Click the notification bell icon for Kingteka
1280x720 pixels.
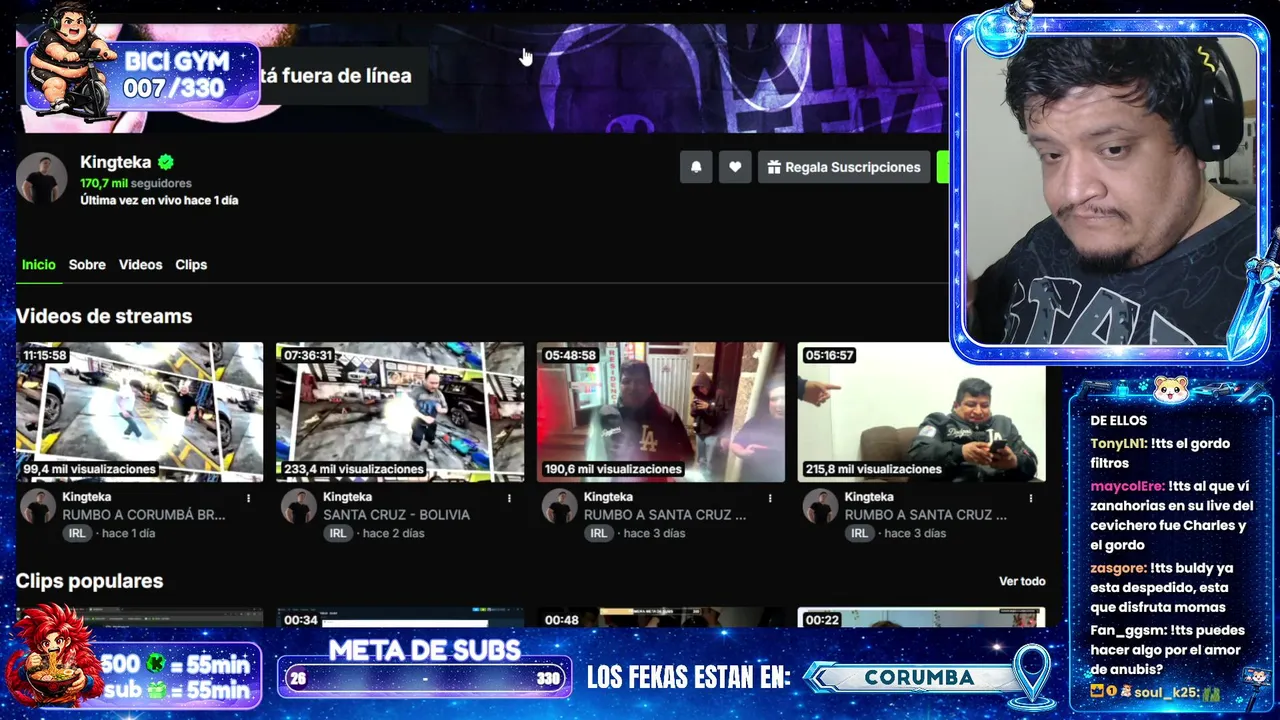696,167
